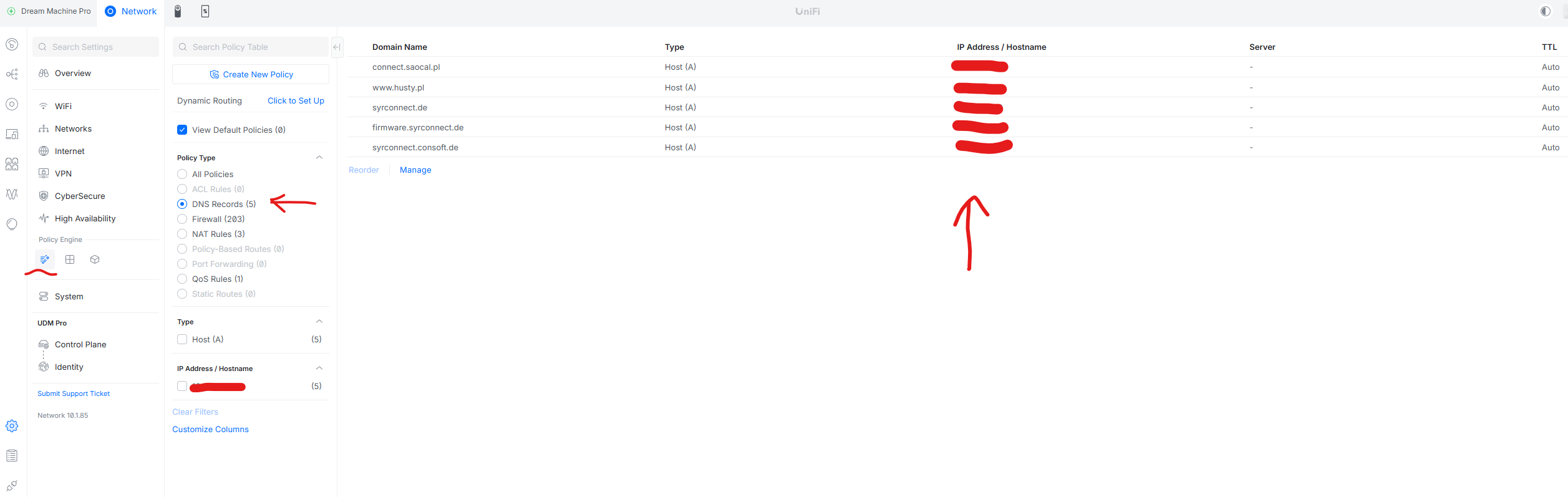This screenshot has height=497, width=1568.
Task: Open the waveform Insights icon in rail
Action: 12,194
